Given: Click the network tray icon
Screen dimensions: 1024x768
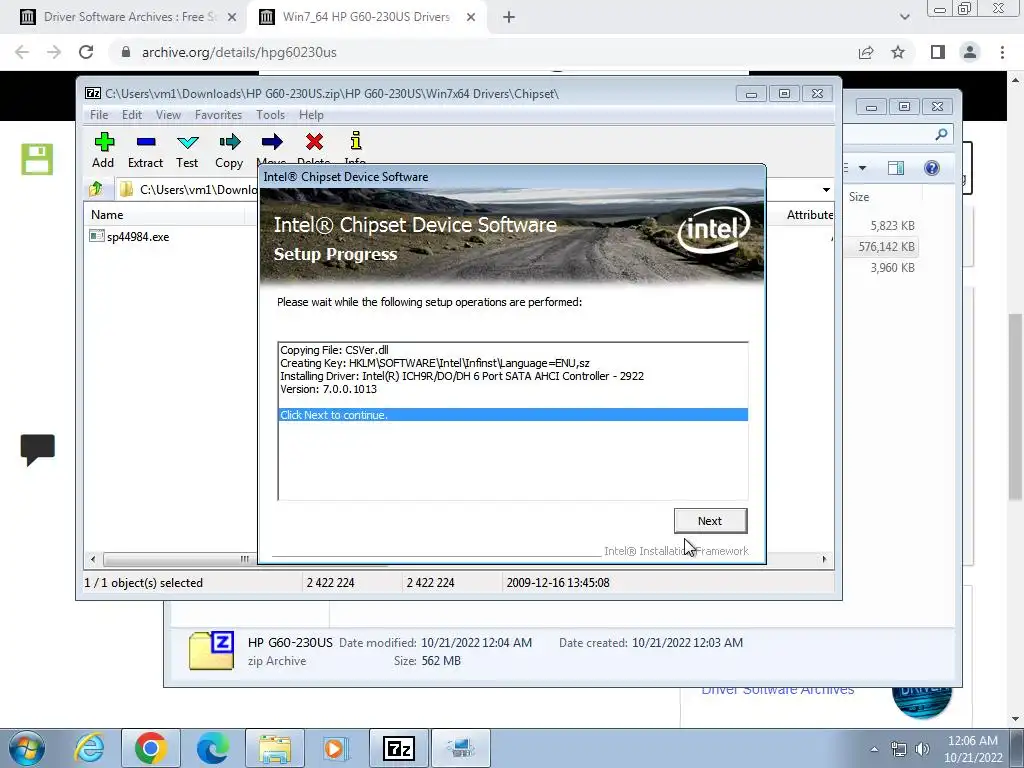Looking at the screenshot, I should (899, 749).
